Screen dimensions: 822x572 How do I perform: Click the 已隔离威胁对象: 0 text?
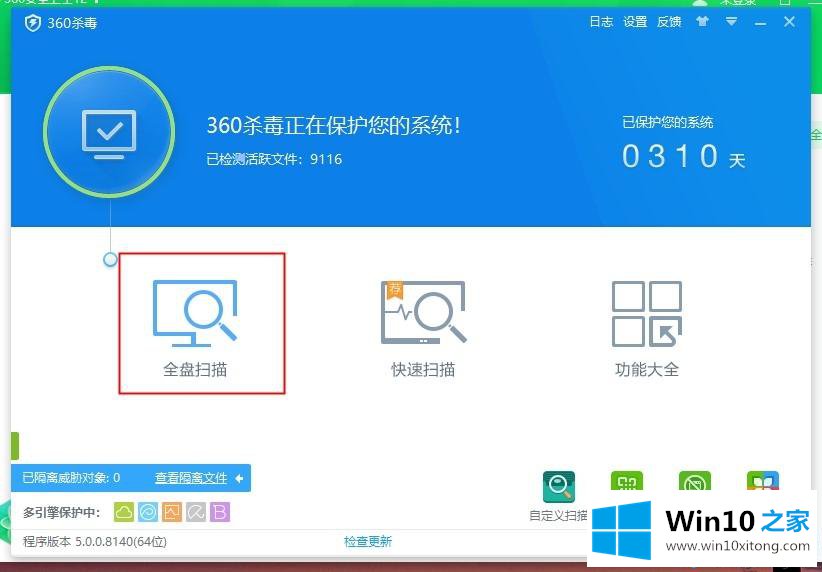[71, 478]
